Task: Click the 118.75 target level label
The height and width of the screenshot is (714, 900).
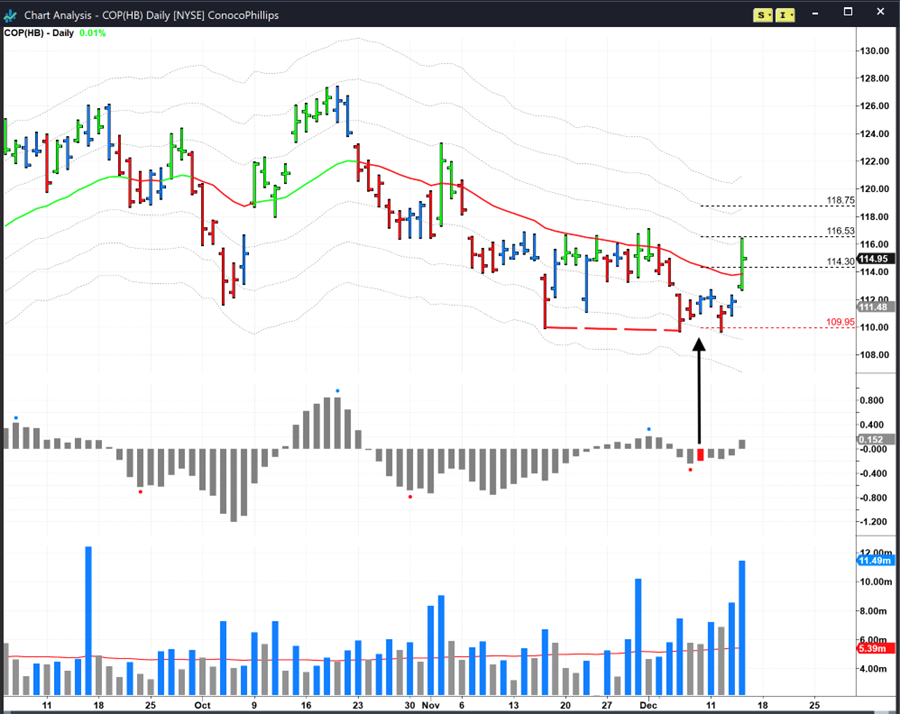Action: pos(840,200)
